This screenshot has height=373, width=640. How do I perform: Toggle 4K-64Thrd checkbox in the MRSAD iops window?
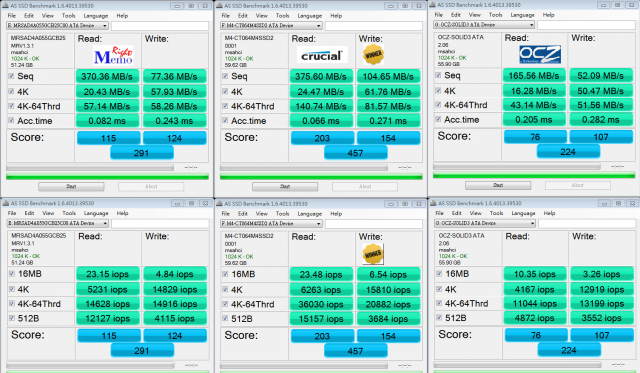(x=12, y=304)
